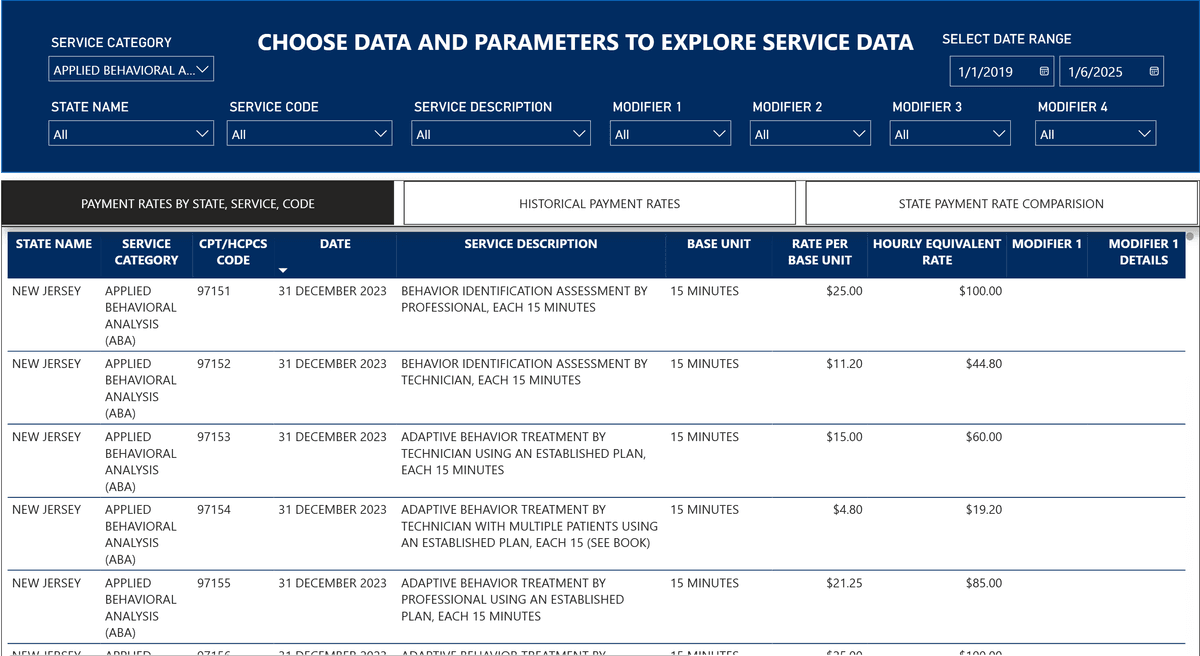
Task: Open State Payment Rate Comparision tab
Action: coord(1001,204)
